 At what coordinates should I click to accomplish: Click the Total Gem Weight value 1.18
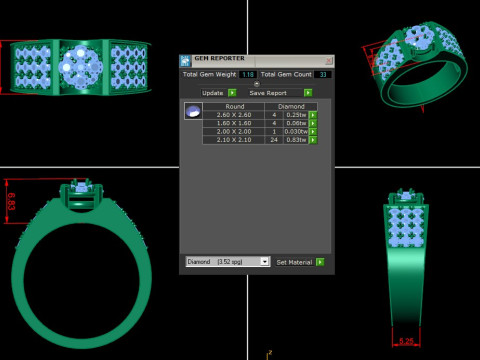[x=248, y=75]
